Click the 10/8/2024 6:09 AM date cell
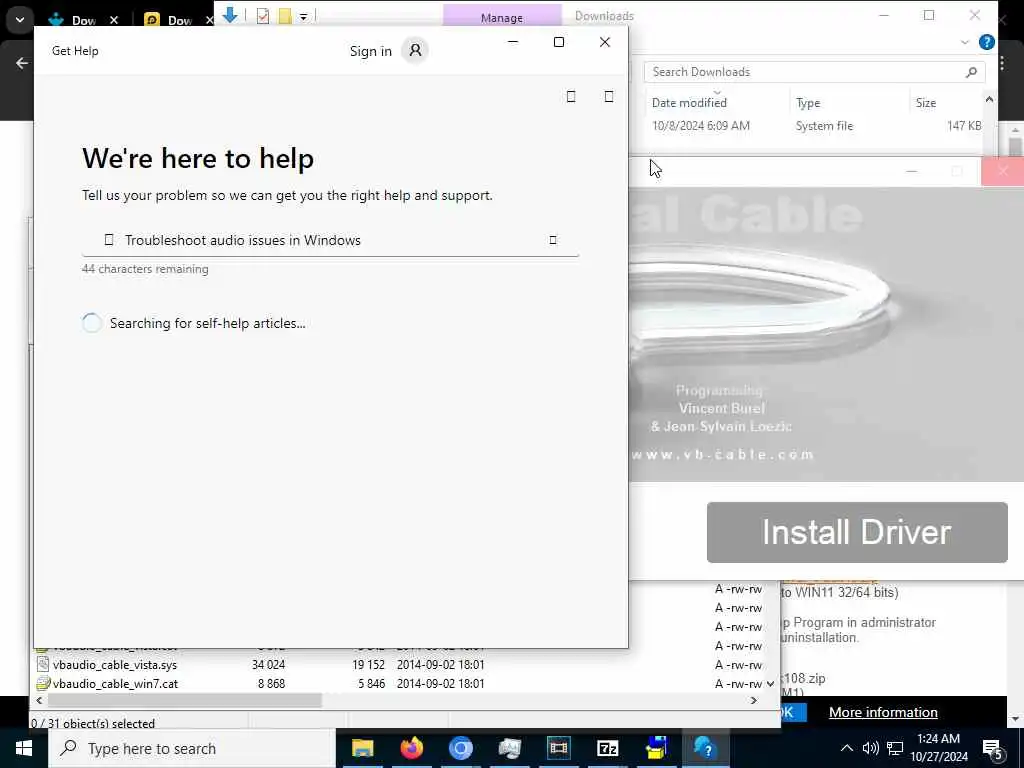The height and width of the screenshot is (768, 1024). pos(700,125)
